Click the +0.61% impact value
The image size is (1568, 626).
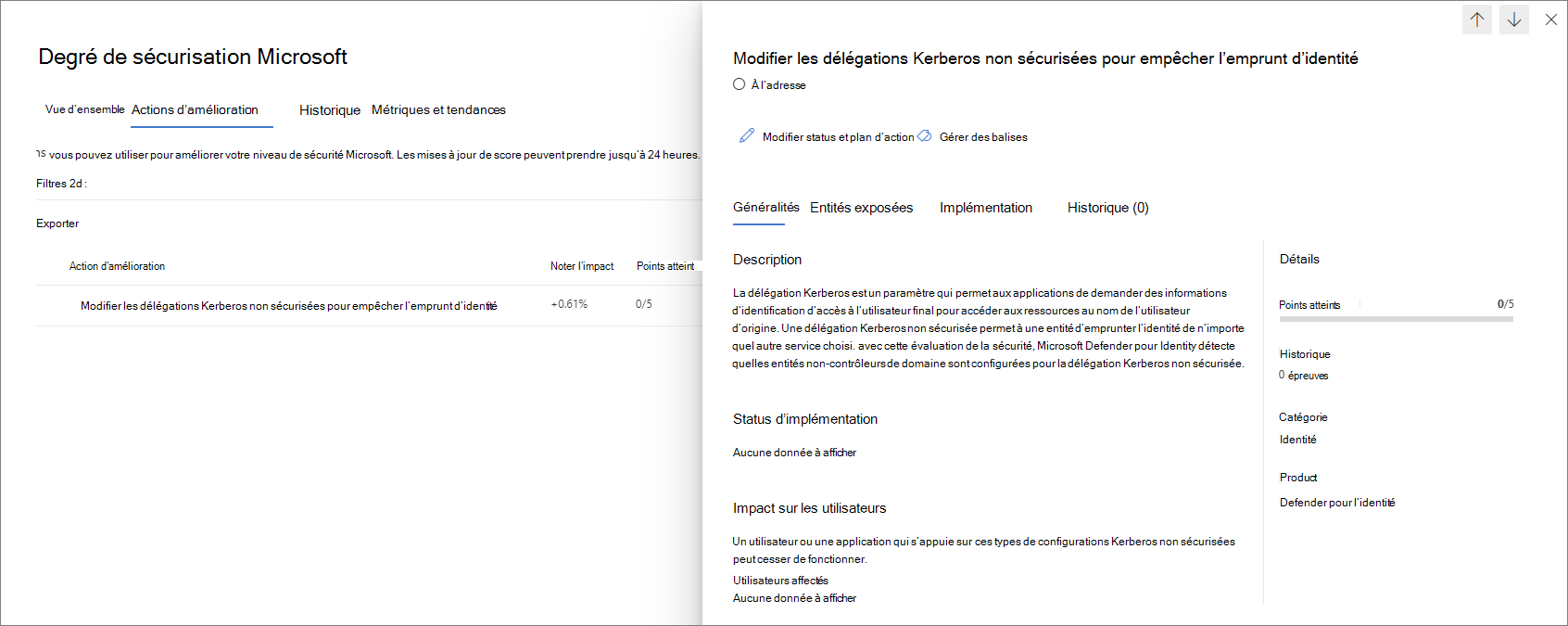click(x=569, y=304)
